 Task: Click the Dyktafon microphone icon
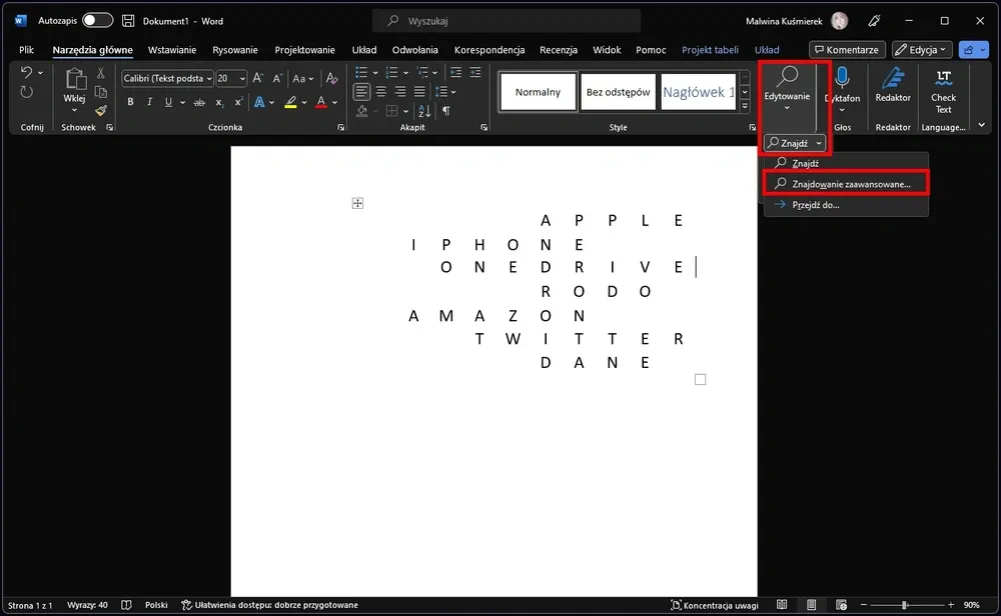[x=842, y=78]
